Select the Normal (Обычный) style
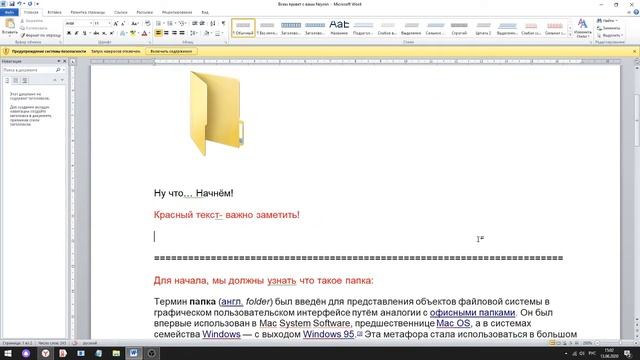 pos(243,28)
